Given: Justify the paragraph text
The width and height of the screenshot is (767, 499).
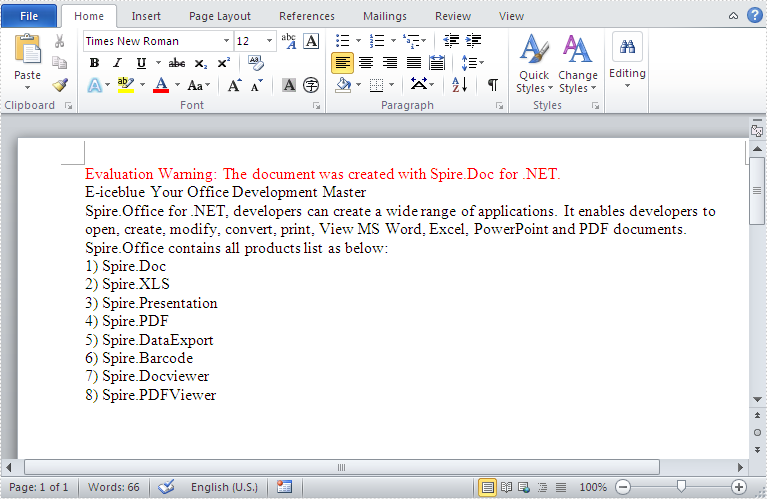Looking at the screenshot, I should pyautogui.click(x=414, y=63).
